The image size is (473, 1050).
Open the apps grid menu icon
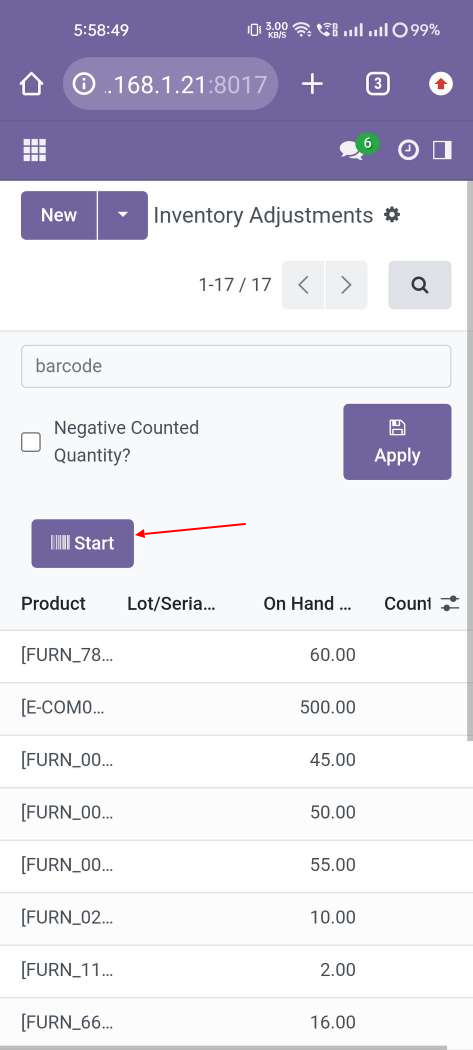point(35,150)
